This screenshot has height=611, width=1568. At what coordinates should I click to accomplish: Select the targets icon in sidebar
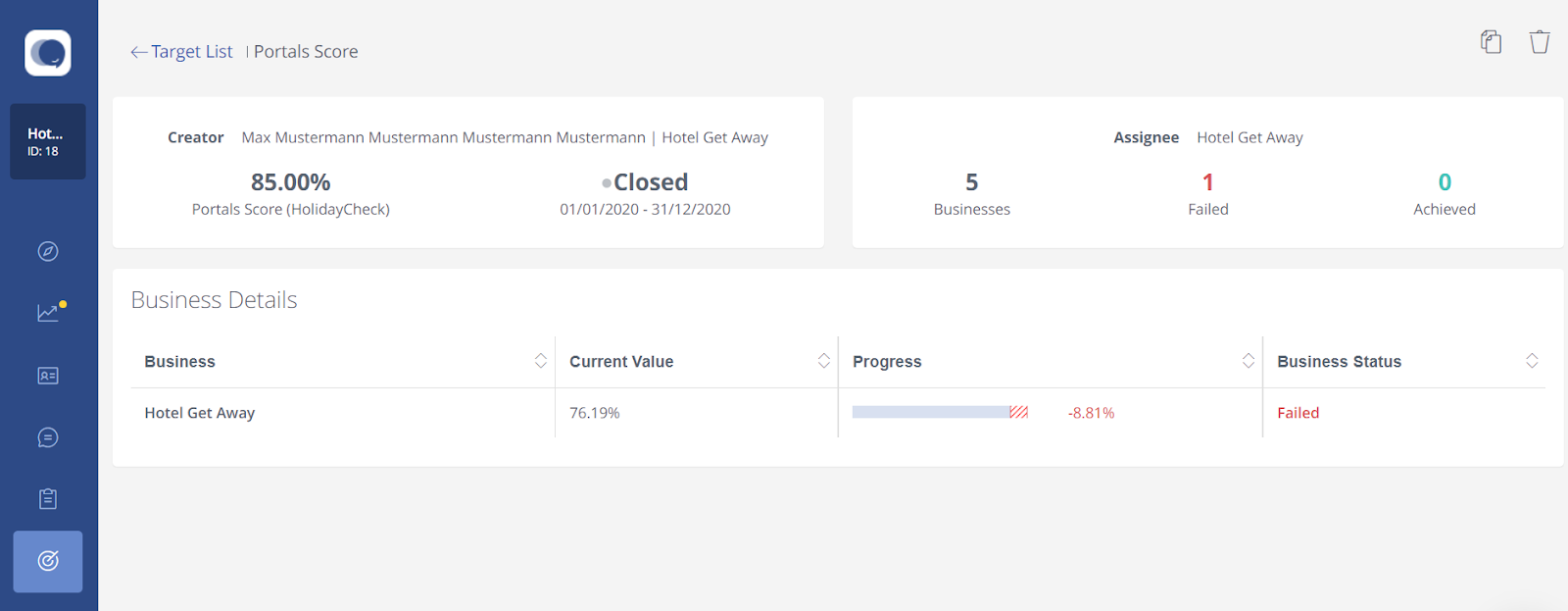tap(48, 561)
